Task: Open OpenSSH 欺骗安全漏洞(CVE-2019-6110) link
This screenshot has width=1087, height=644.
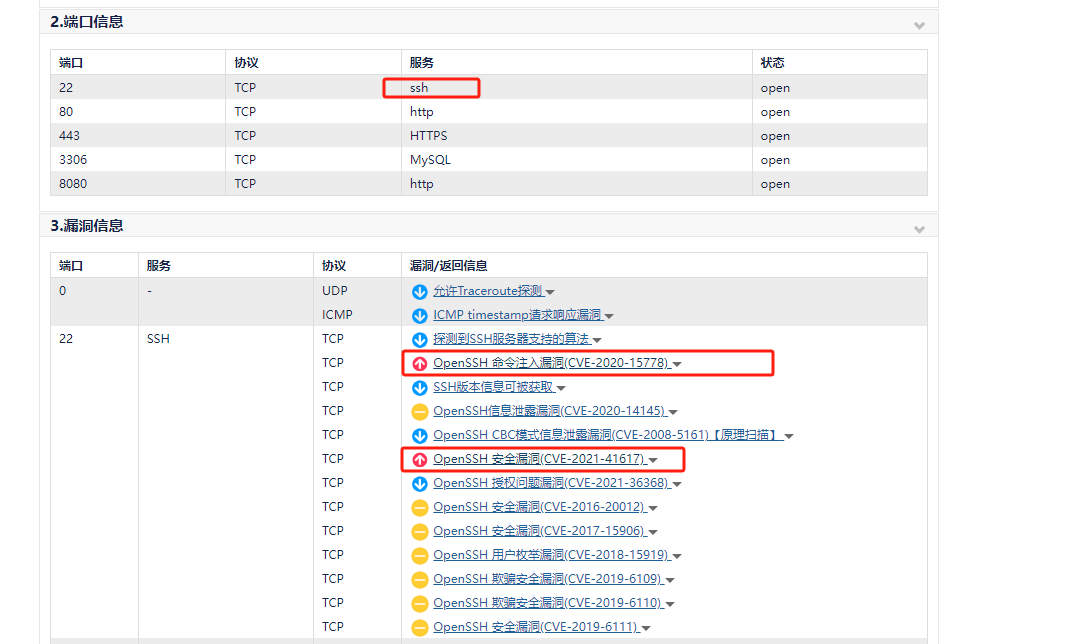Action: [x=548, y=602]
